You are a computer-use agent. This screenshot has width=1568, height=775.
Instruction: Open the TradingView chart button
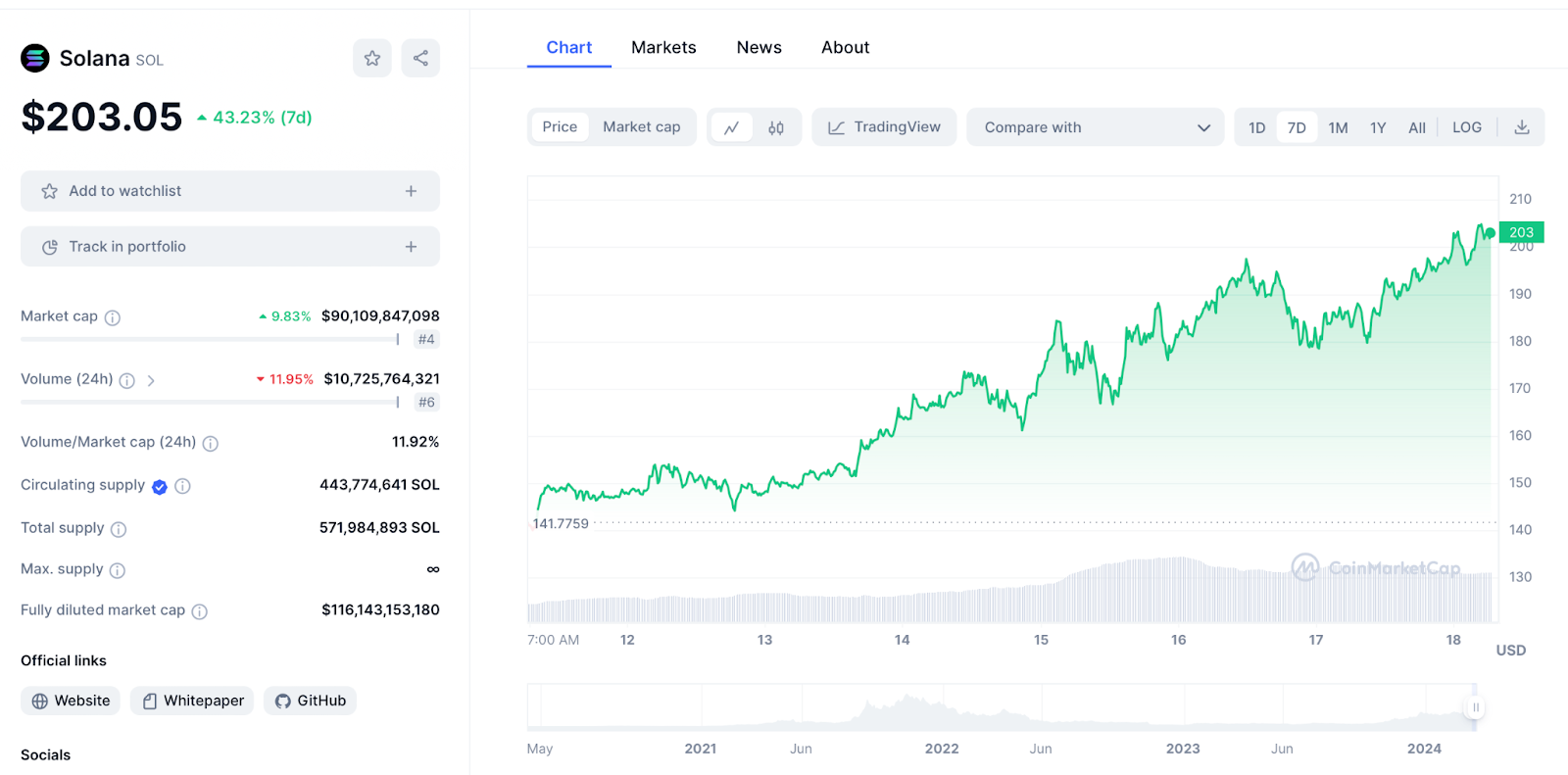(x=884, y=127)
